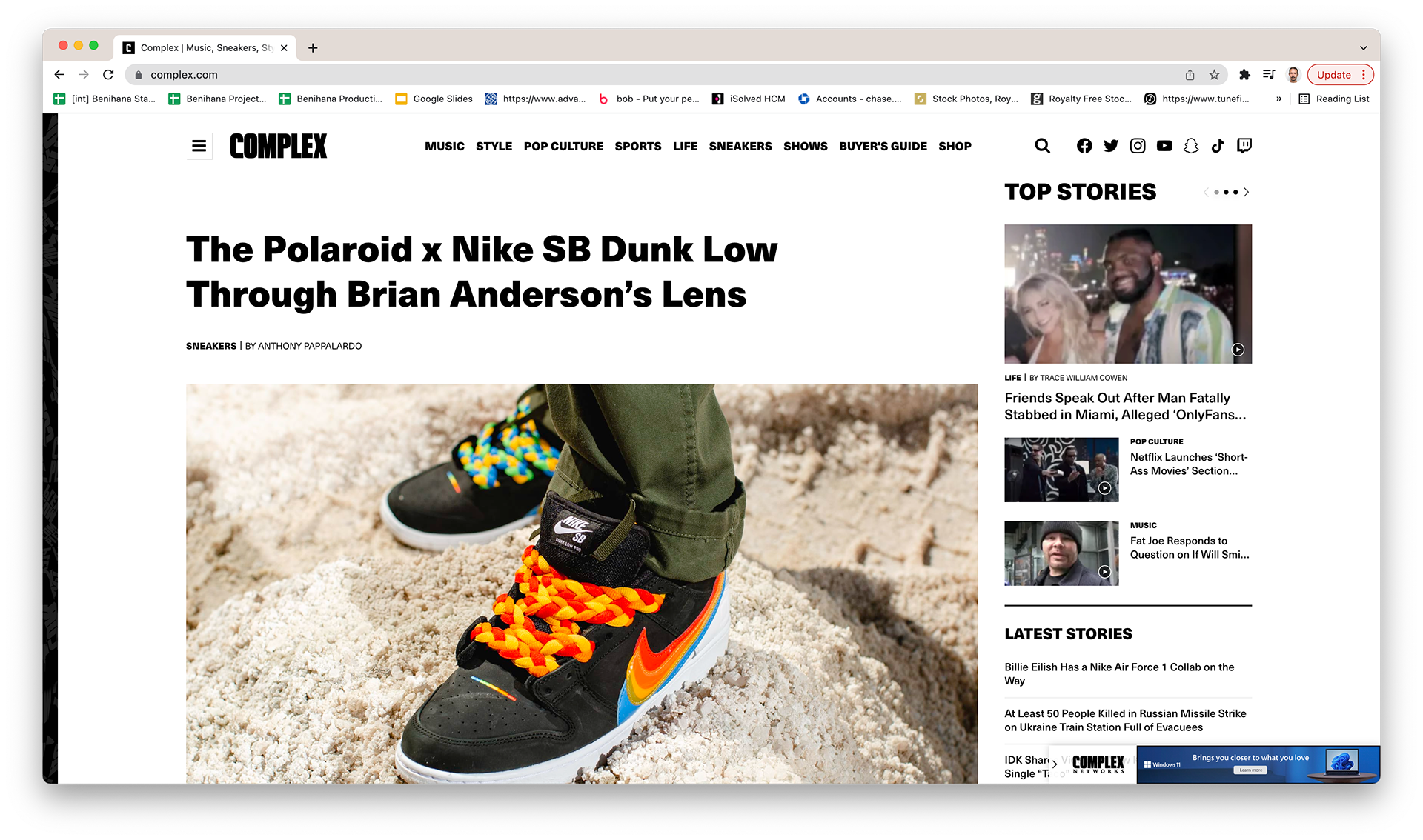Show previous Top Stories with left chevron
The image size is (1423, 840).
tap(1206, 192)
